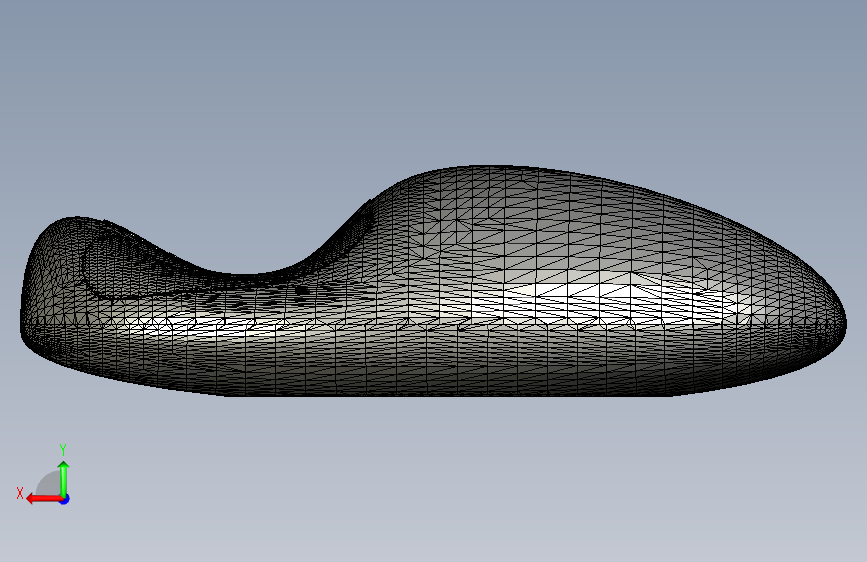Click the green Y axis arrow on triad
Viewport: 867px width, 562px height.
pyautogui.click(x=64, y=479)
